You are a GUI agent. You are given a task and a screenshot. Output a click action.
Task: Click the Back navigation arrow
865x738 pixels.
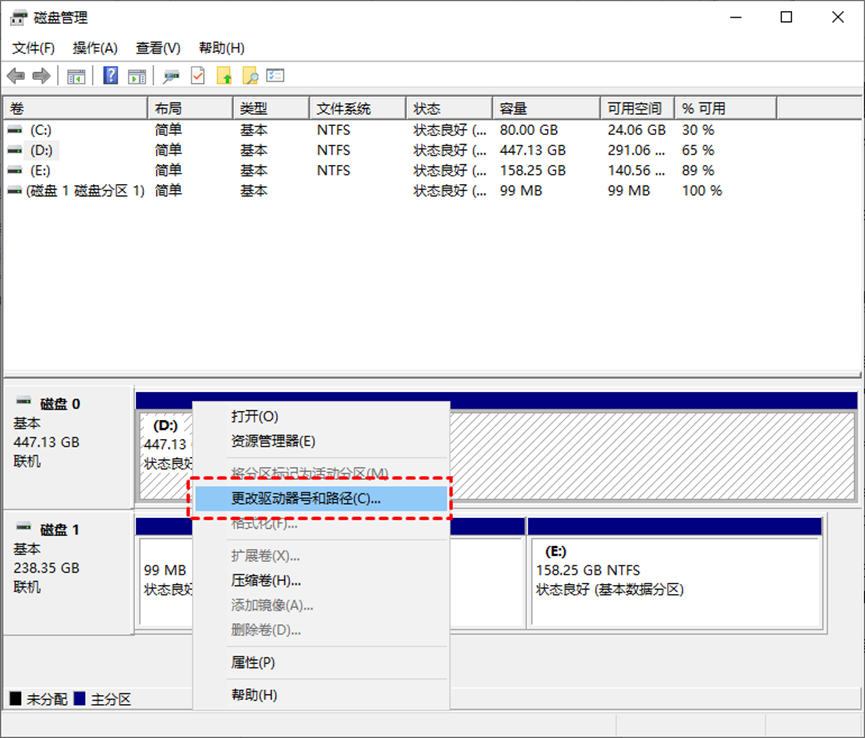pos(16,75)
